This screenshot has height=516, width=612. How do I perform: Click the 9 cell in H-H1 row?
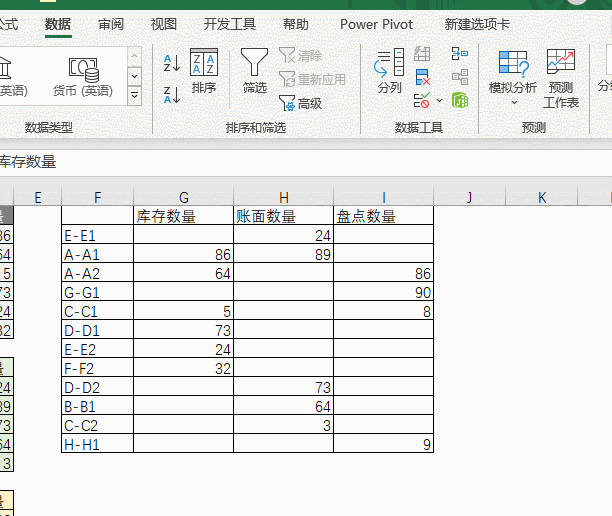[x=383, y=444]
